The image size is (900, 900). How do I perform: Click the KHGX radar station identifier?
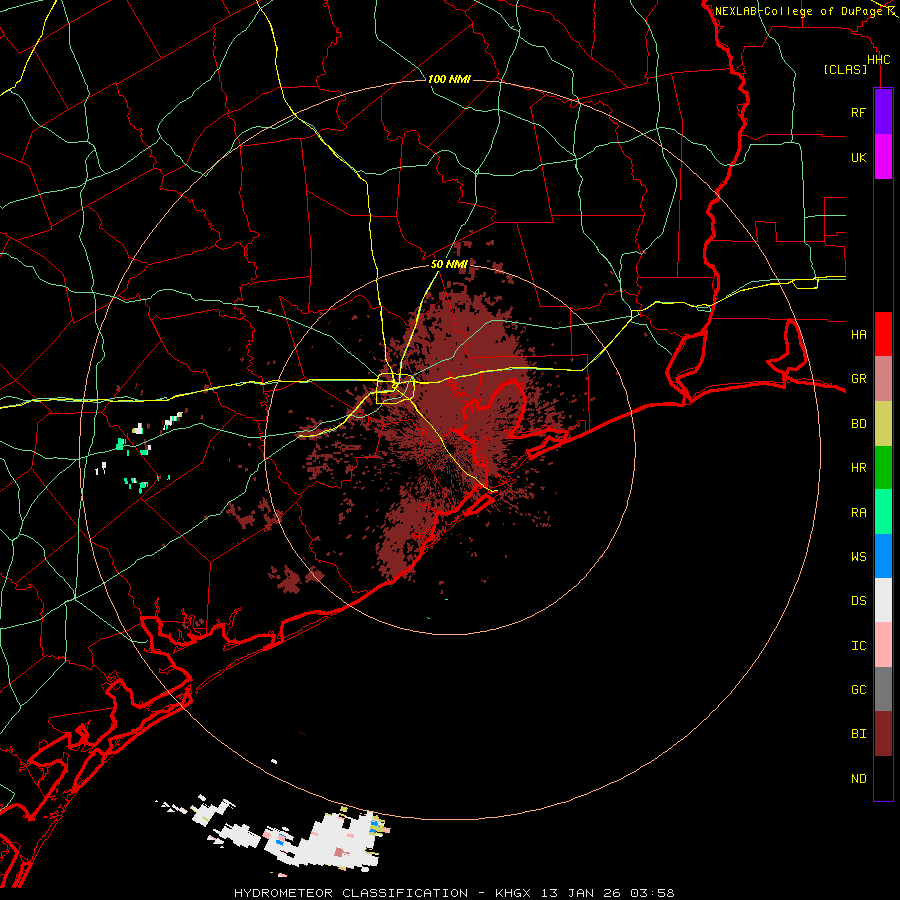(515, 893)
